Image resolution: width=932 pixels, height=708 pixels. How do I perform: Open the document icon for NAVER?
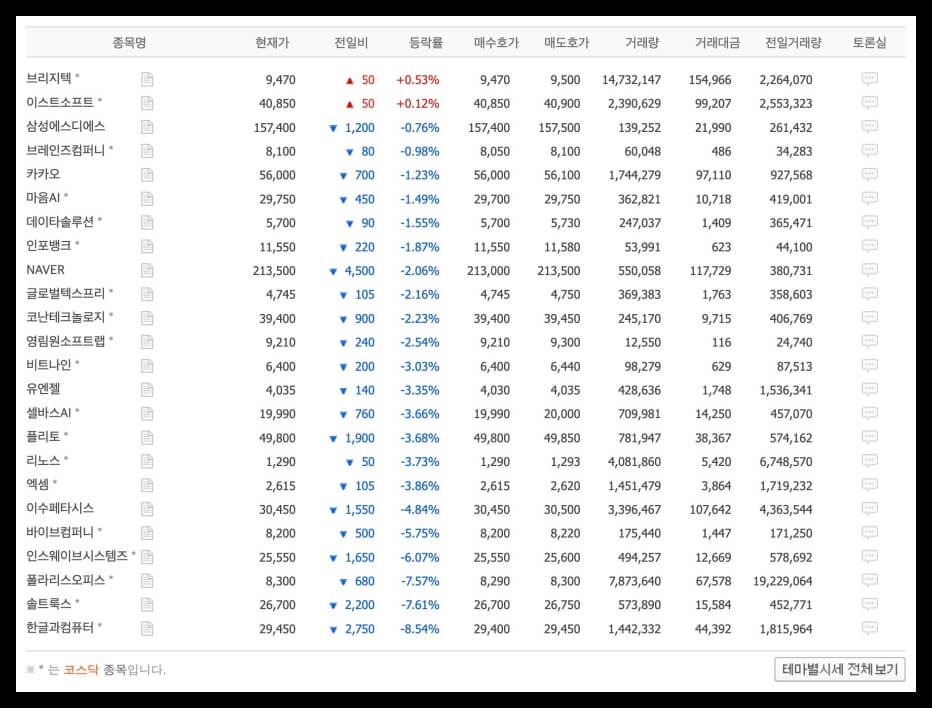tap(147, 270)
